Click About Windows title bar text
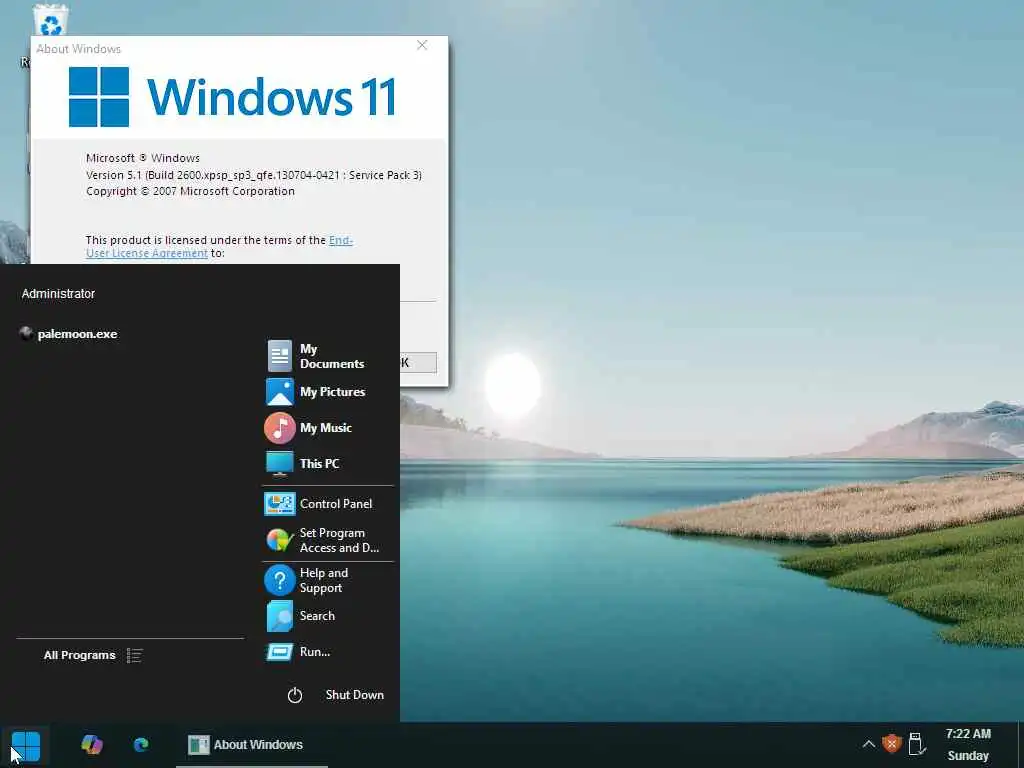 78,49
